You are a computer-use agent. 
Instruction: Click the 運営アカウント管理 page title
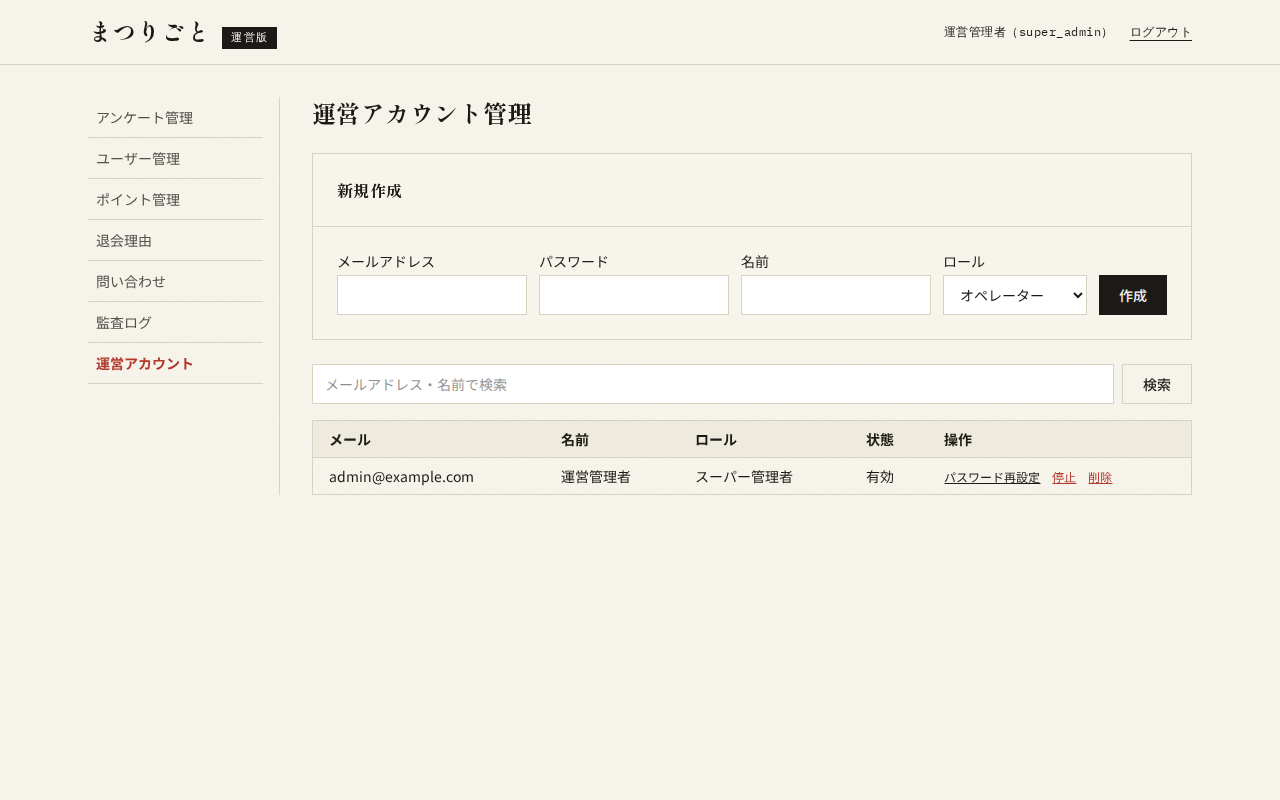[422, 114]
